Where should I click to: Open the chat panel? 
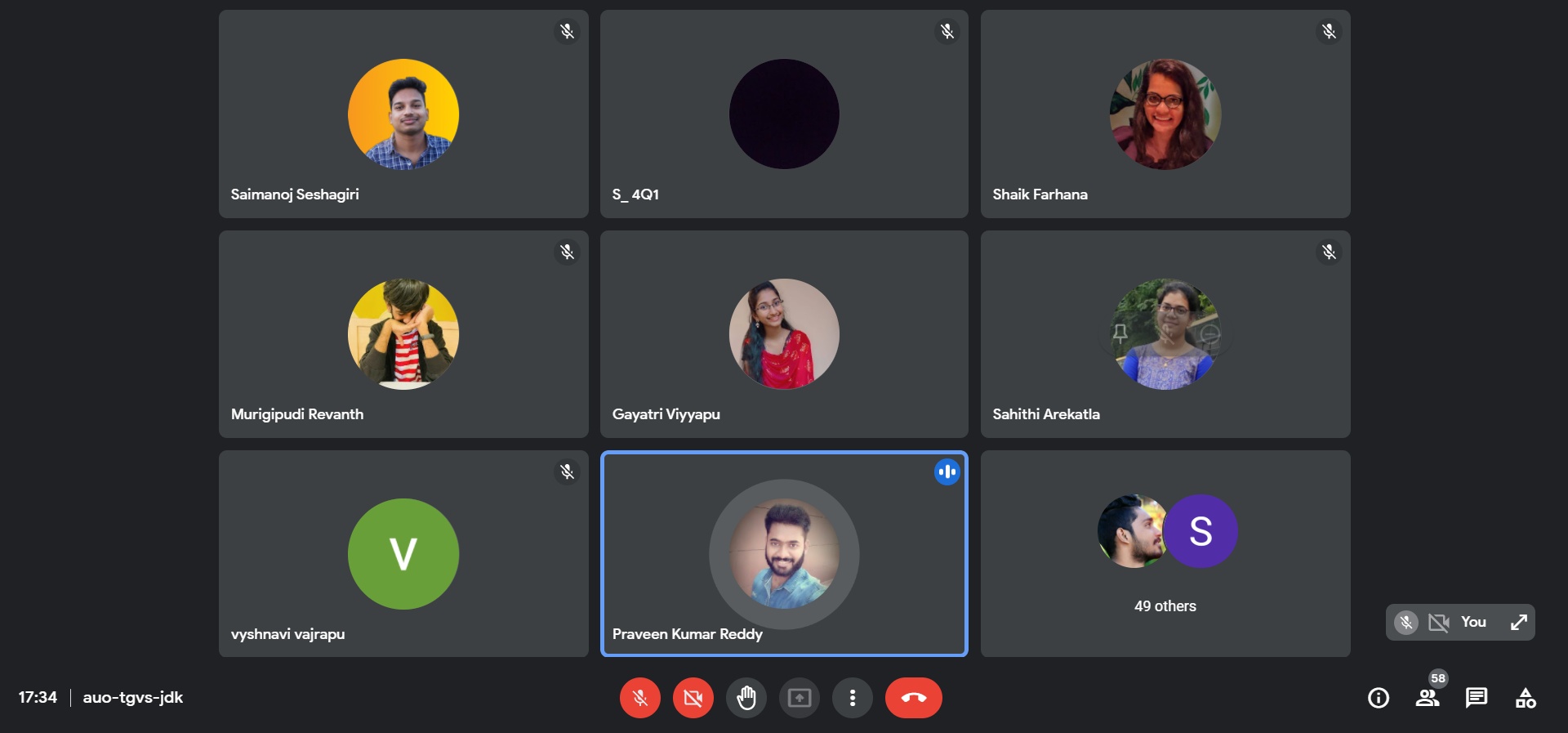pos(1477,698)
